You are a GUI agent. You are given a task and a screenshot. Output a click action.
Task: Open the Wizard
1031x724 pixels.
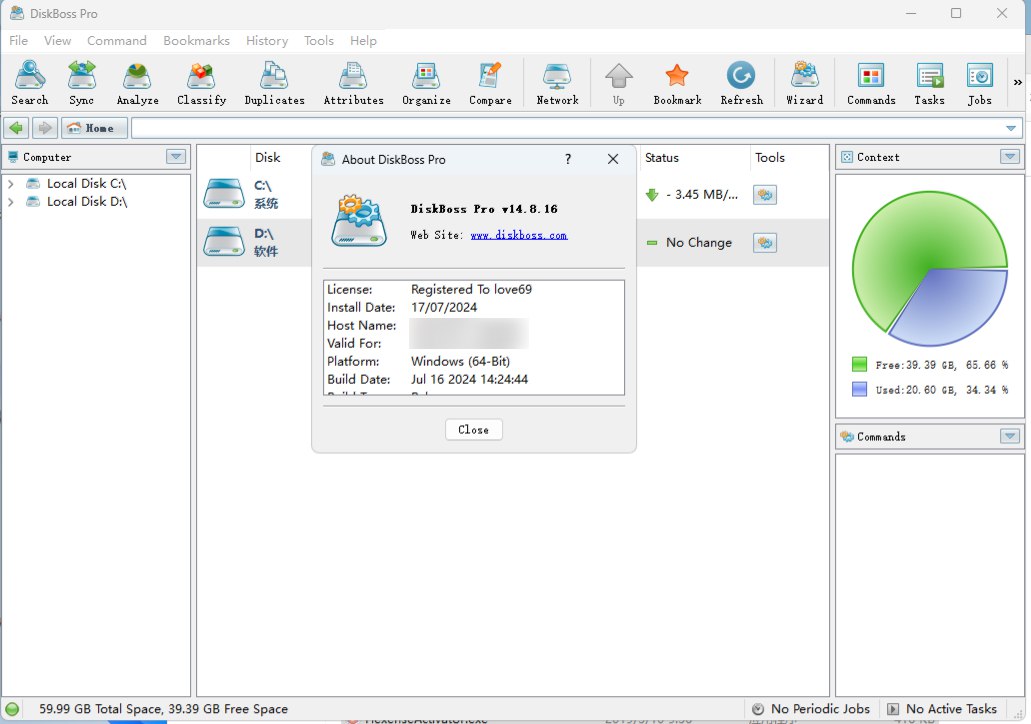804,83
